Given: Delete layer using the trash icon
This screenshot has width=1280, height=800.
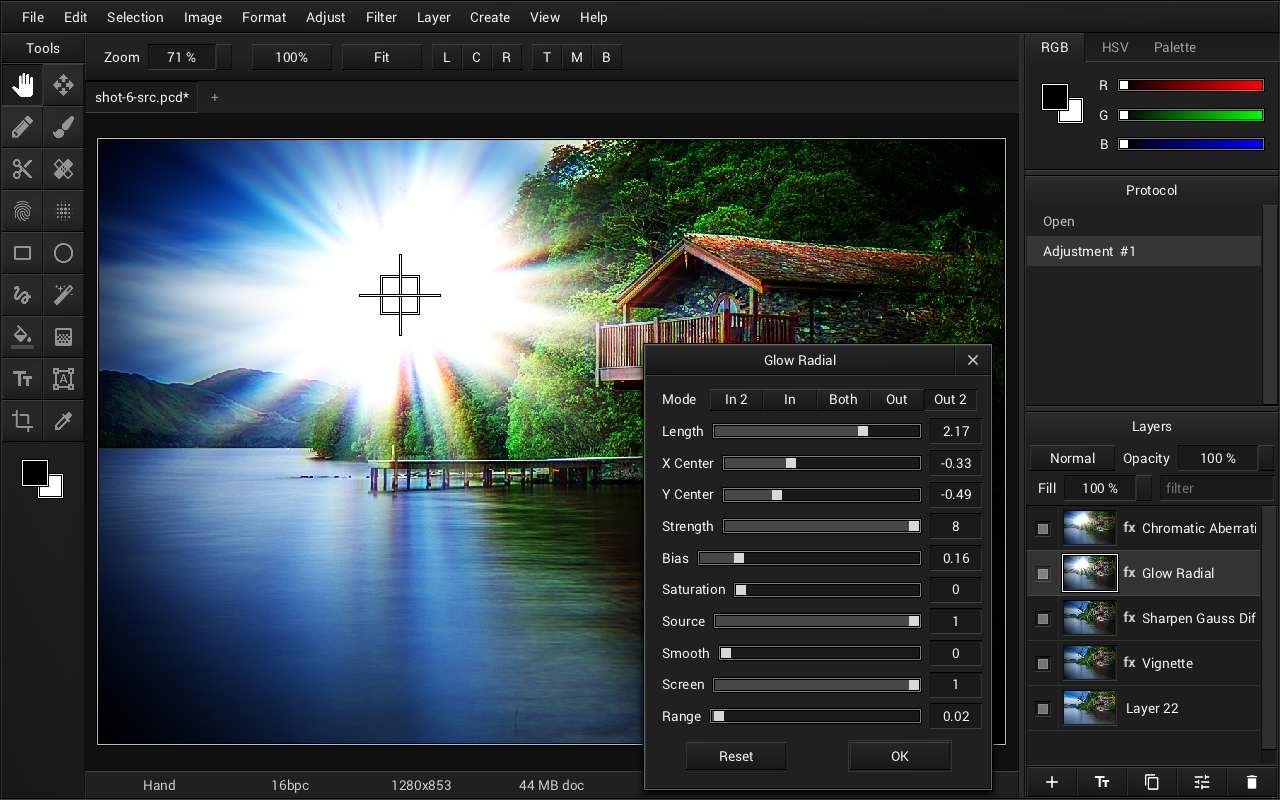Looking at the screenshot, I should pos(1251,782).
